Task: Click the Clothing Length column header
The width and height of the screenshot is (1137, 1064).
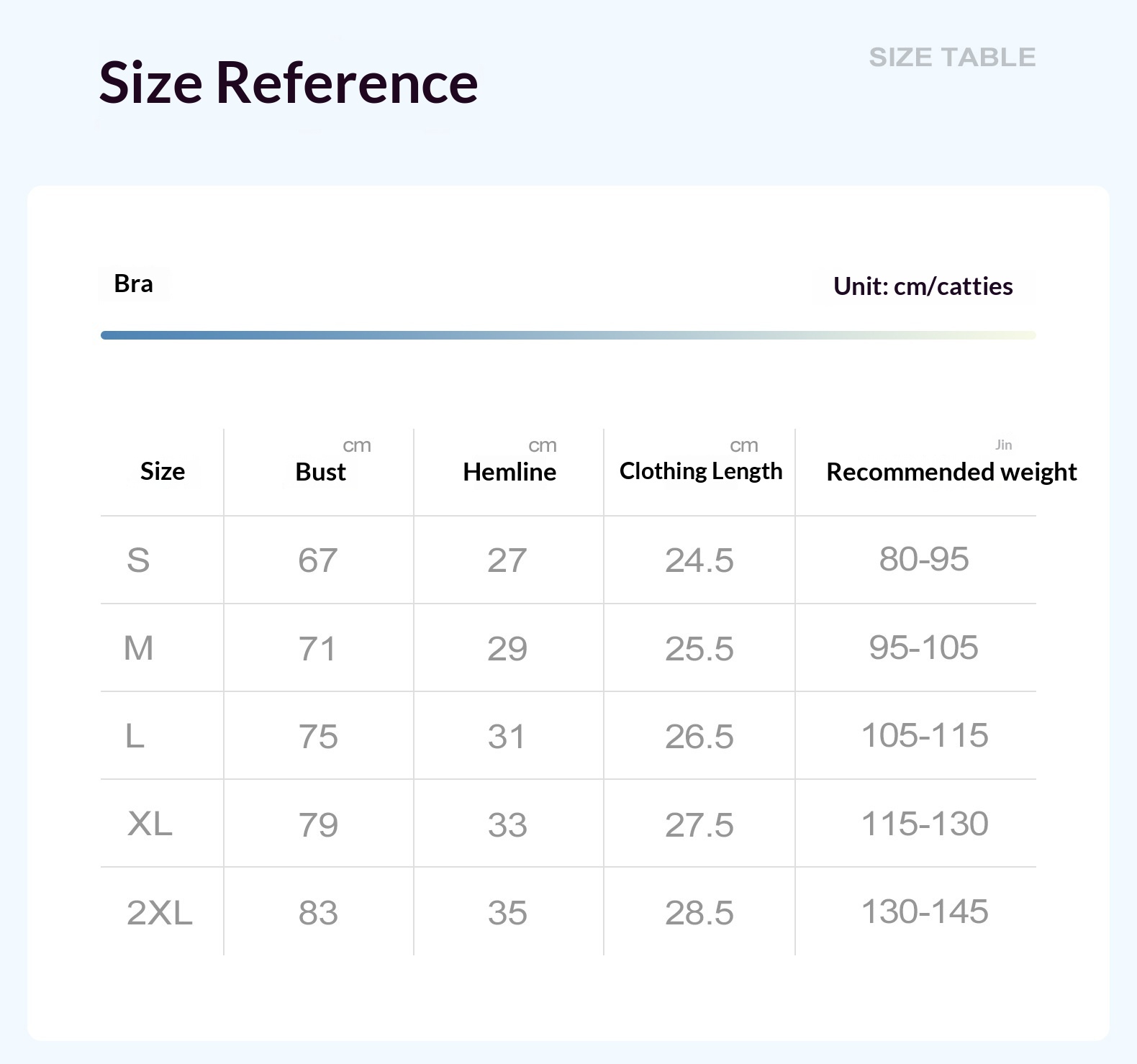Action: [701, 471]
